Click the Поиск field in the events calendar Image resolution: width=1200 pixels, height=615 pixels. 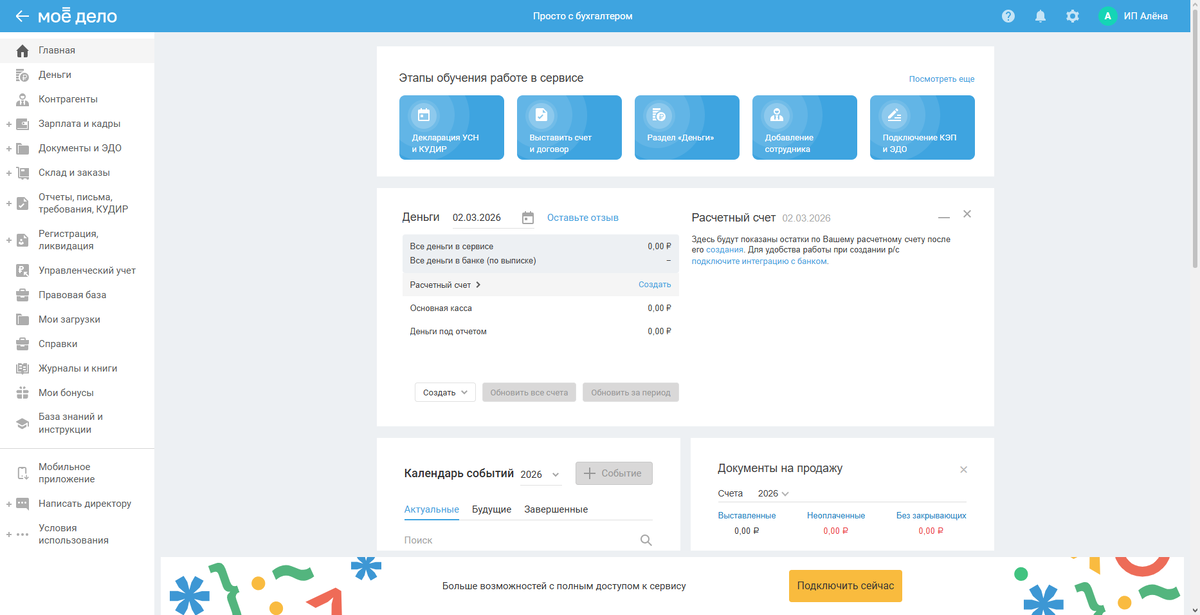click(x=517, y=540)
